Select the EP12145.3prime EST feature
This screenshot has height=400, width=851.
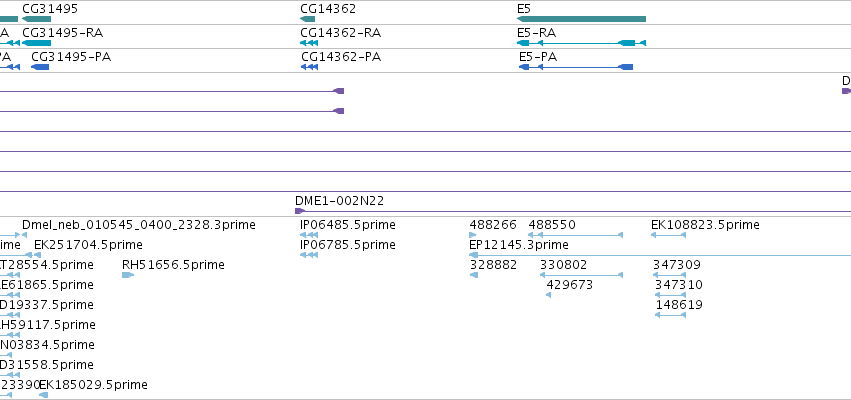point(660,255)
